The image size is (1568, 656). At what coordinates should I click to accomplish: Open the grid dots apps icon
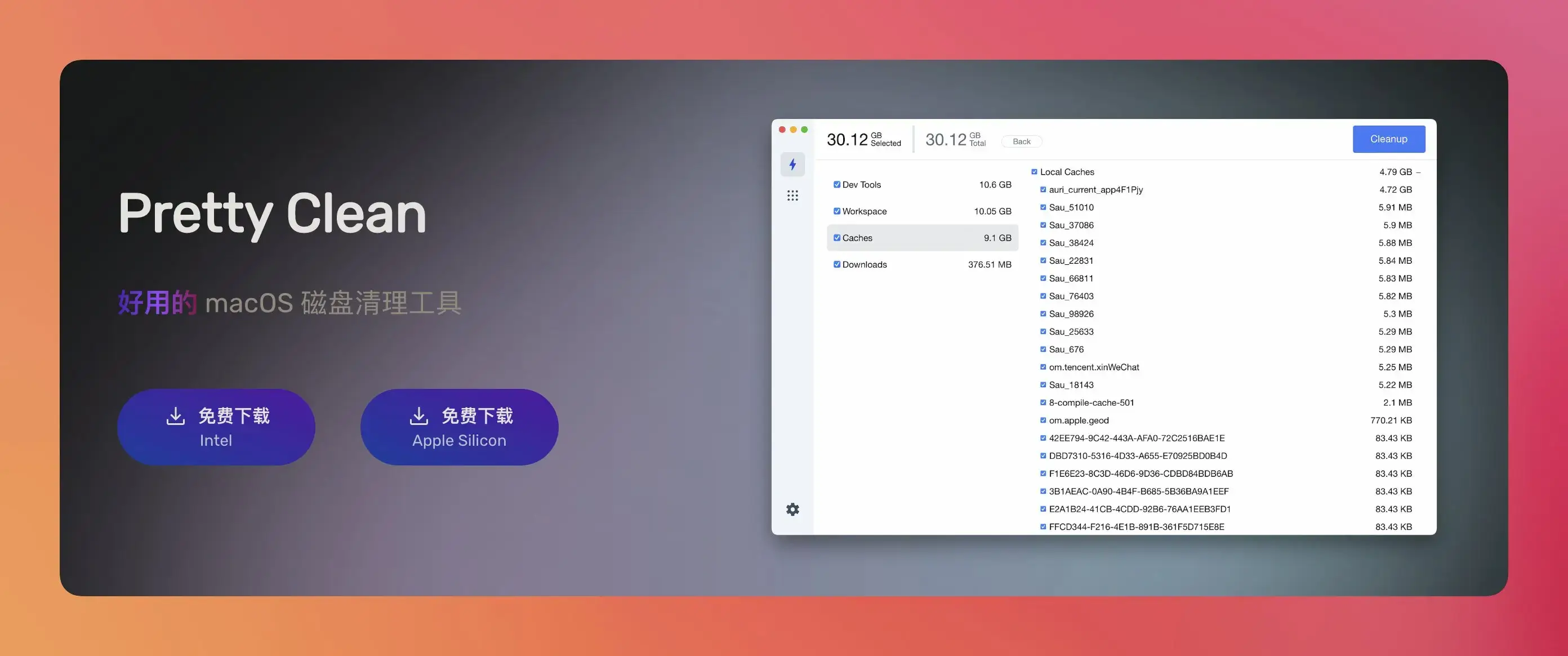[x=792, y=196]
